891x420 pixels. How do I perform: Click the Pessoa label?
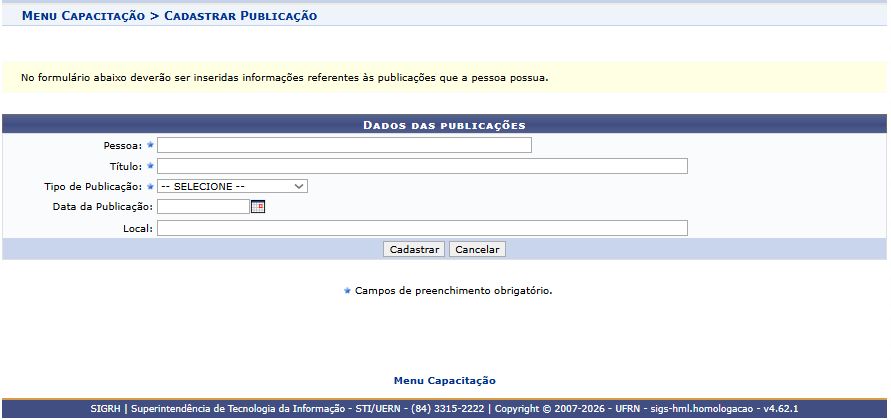pos(123,145)
